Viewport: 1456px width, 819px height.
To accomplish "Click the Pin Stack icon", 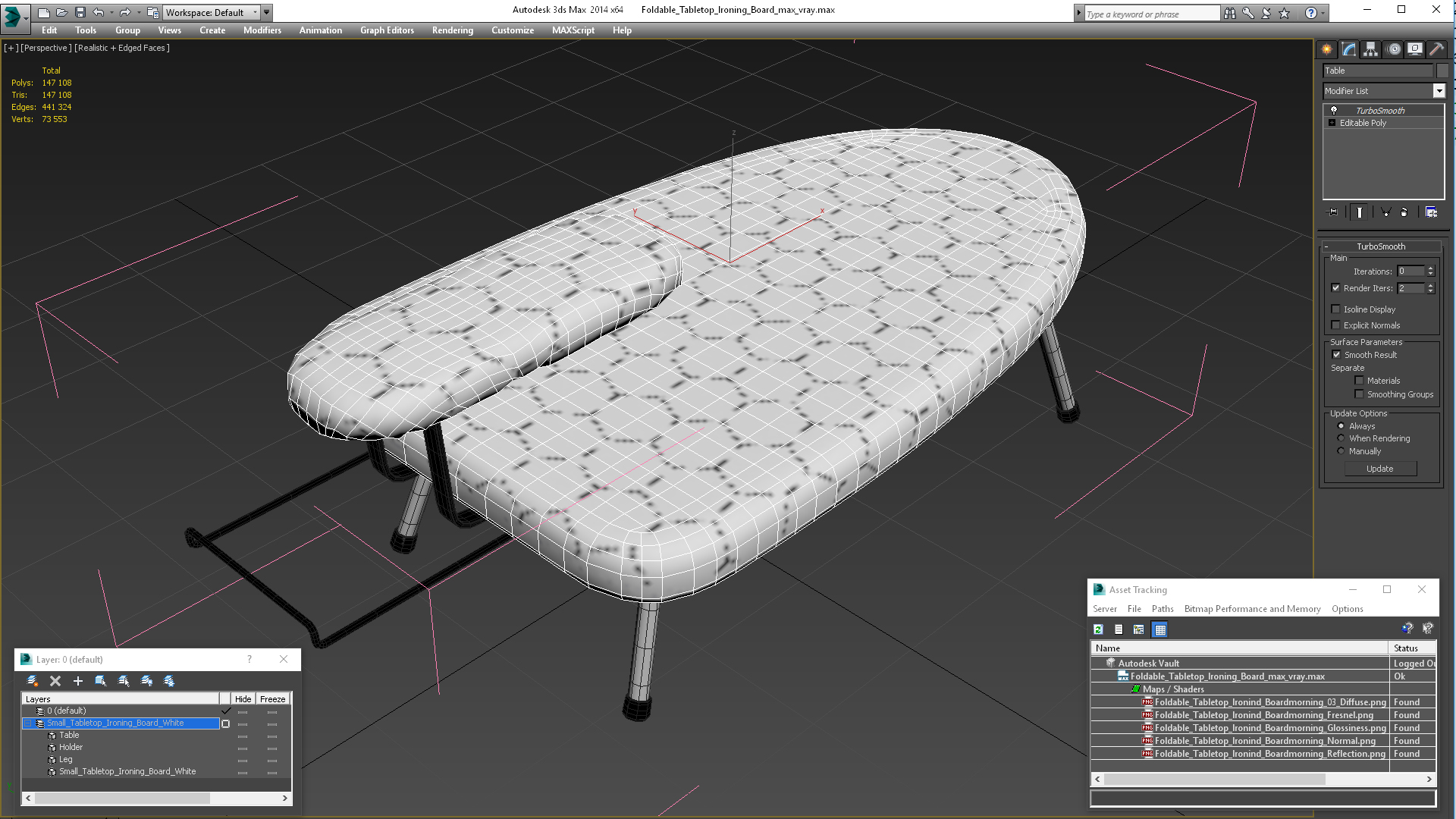I will [x=1333, y=212].
